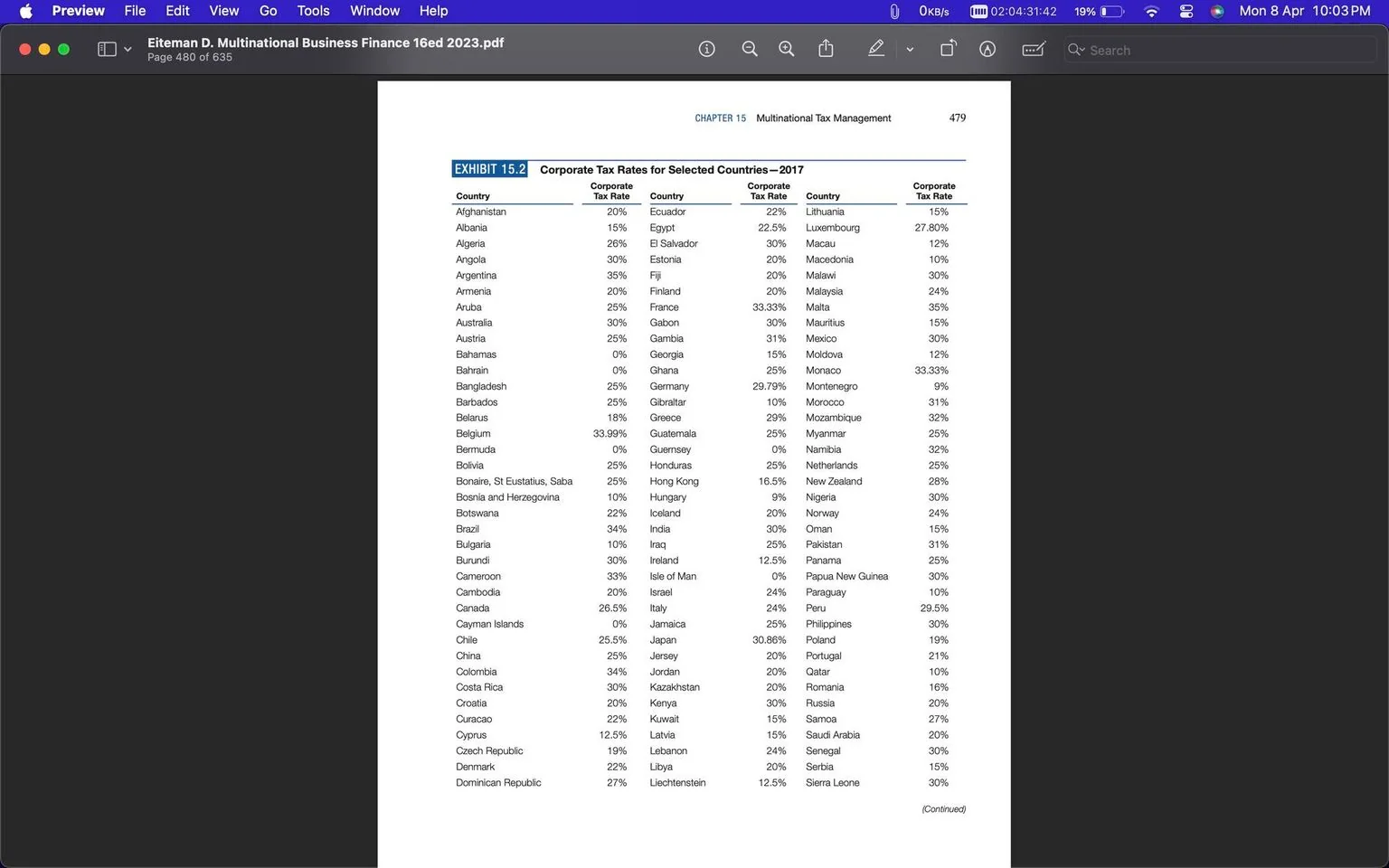Click the exhibit title Corporate Tax Rates for Selected Countries
This screenshot has width=1389, height=868.
tap(671, 169)
